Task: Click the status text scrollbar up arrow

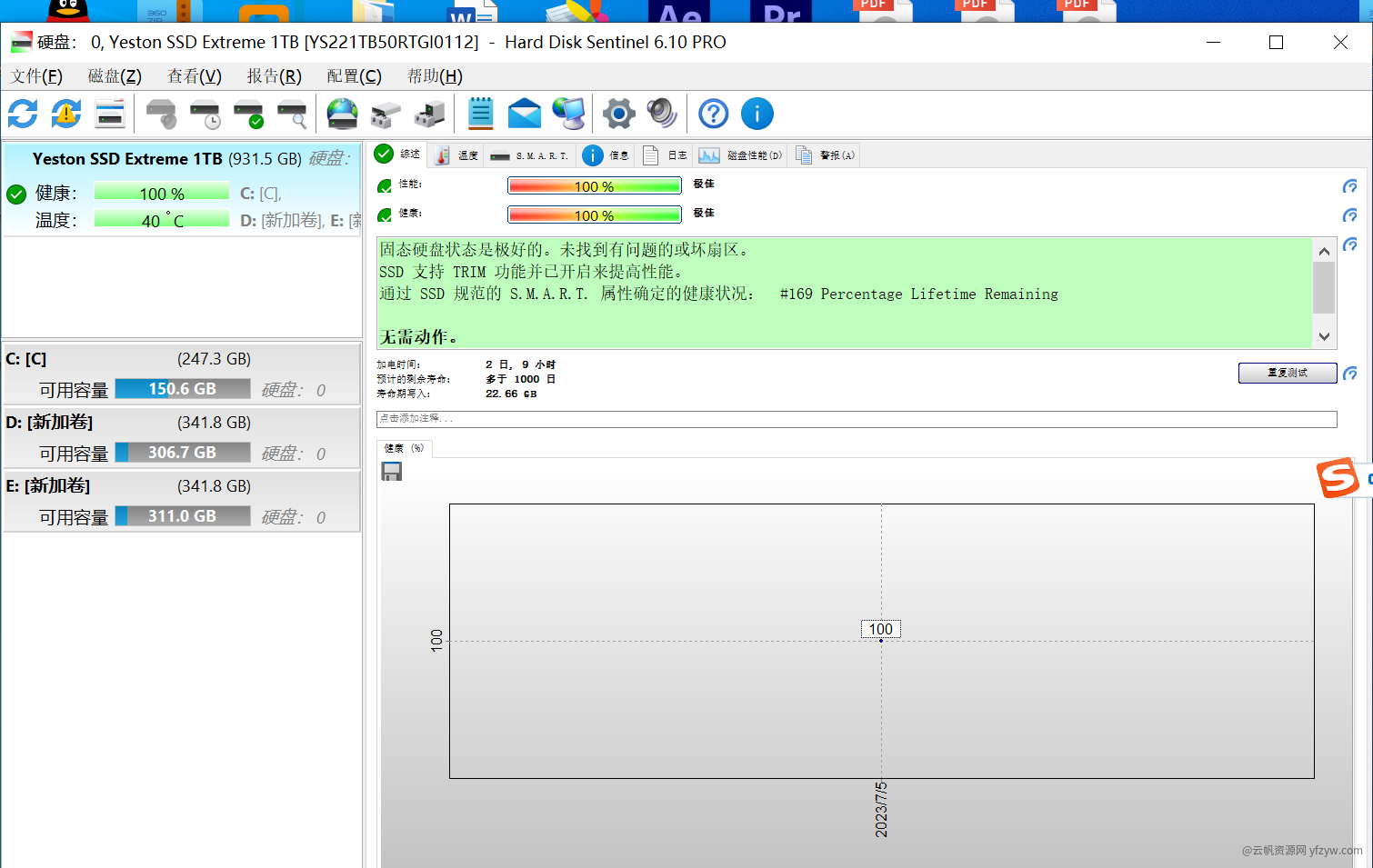Action: 1324,251
